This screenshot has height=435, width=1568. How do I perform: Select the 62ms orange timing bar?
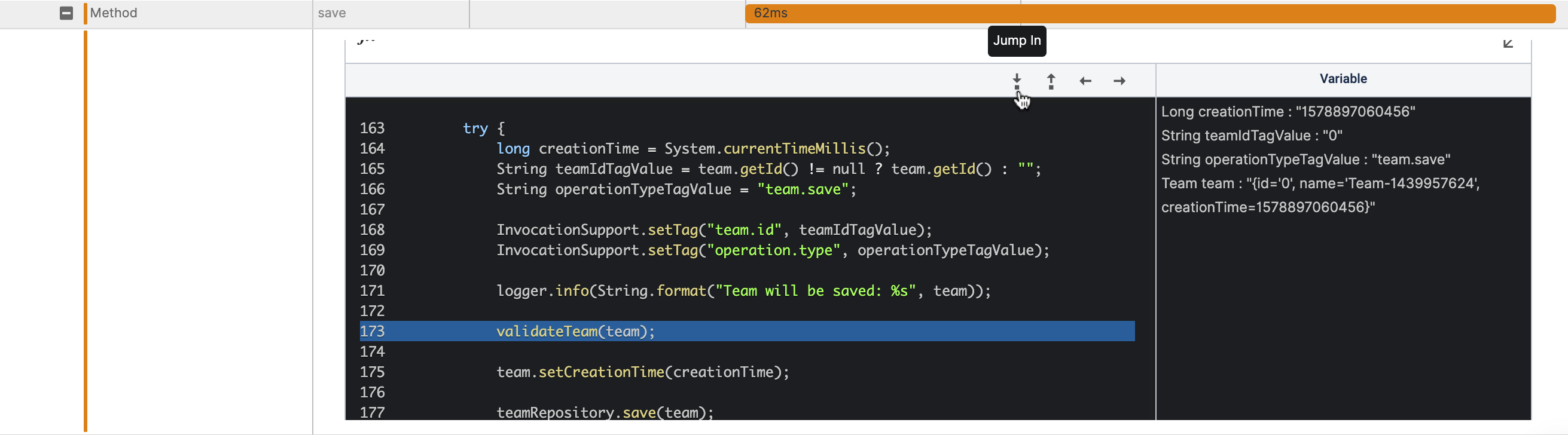(x=1150, y=13)
